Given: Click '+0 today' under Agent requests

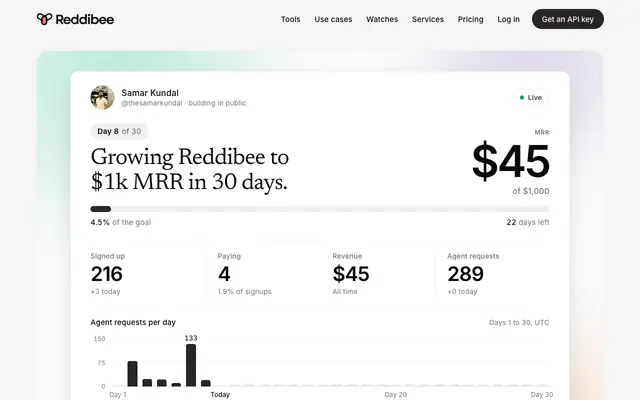Looking at the screenshot, I should (x=462, y=291).
